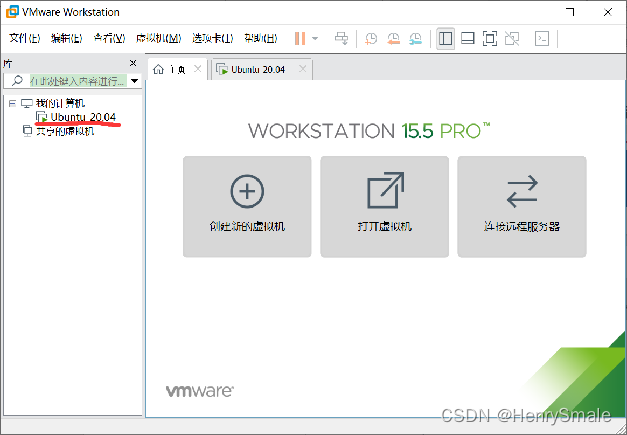
Task: Close the Ubuntu 20.04 tab
Action: 303,69
